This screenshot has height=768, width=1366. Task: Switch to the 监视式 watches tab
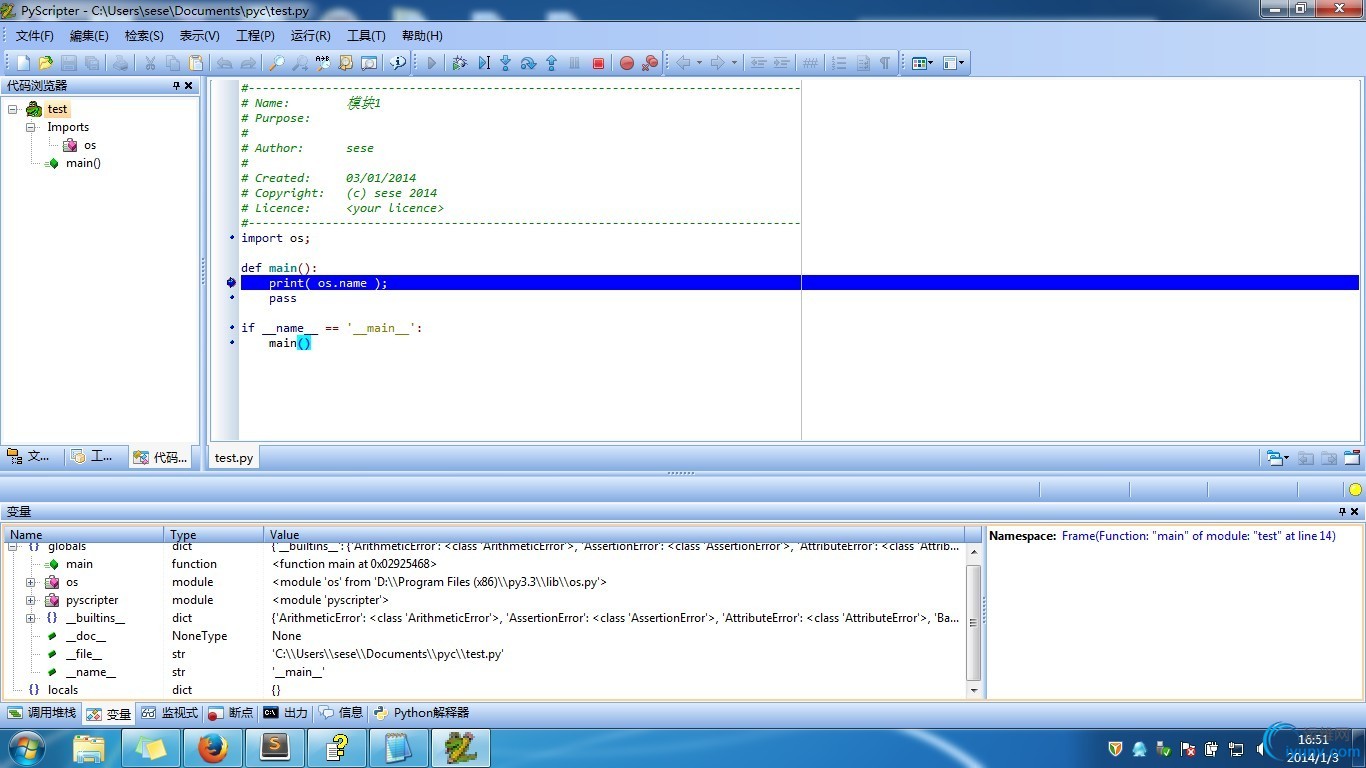(x=170, y=713)
